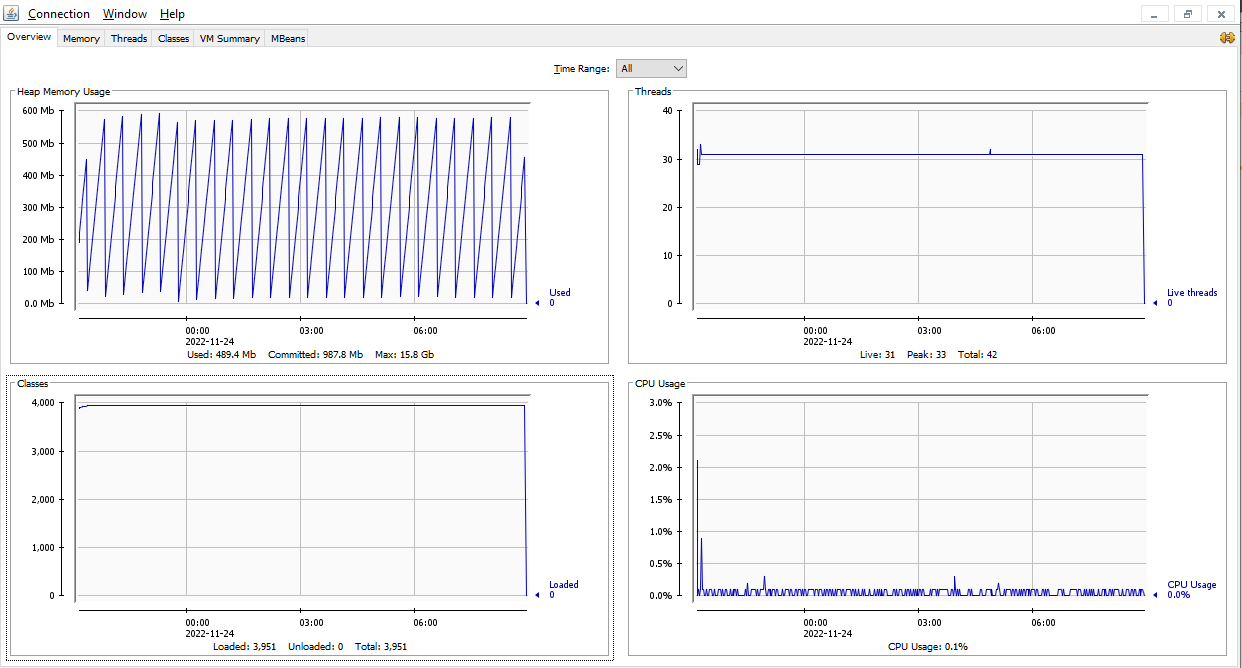Click inside the Classes chart area
The height and width of the screenshot is (668, 1242).
[x=301, y=498]
